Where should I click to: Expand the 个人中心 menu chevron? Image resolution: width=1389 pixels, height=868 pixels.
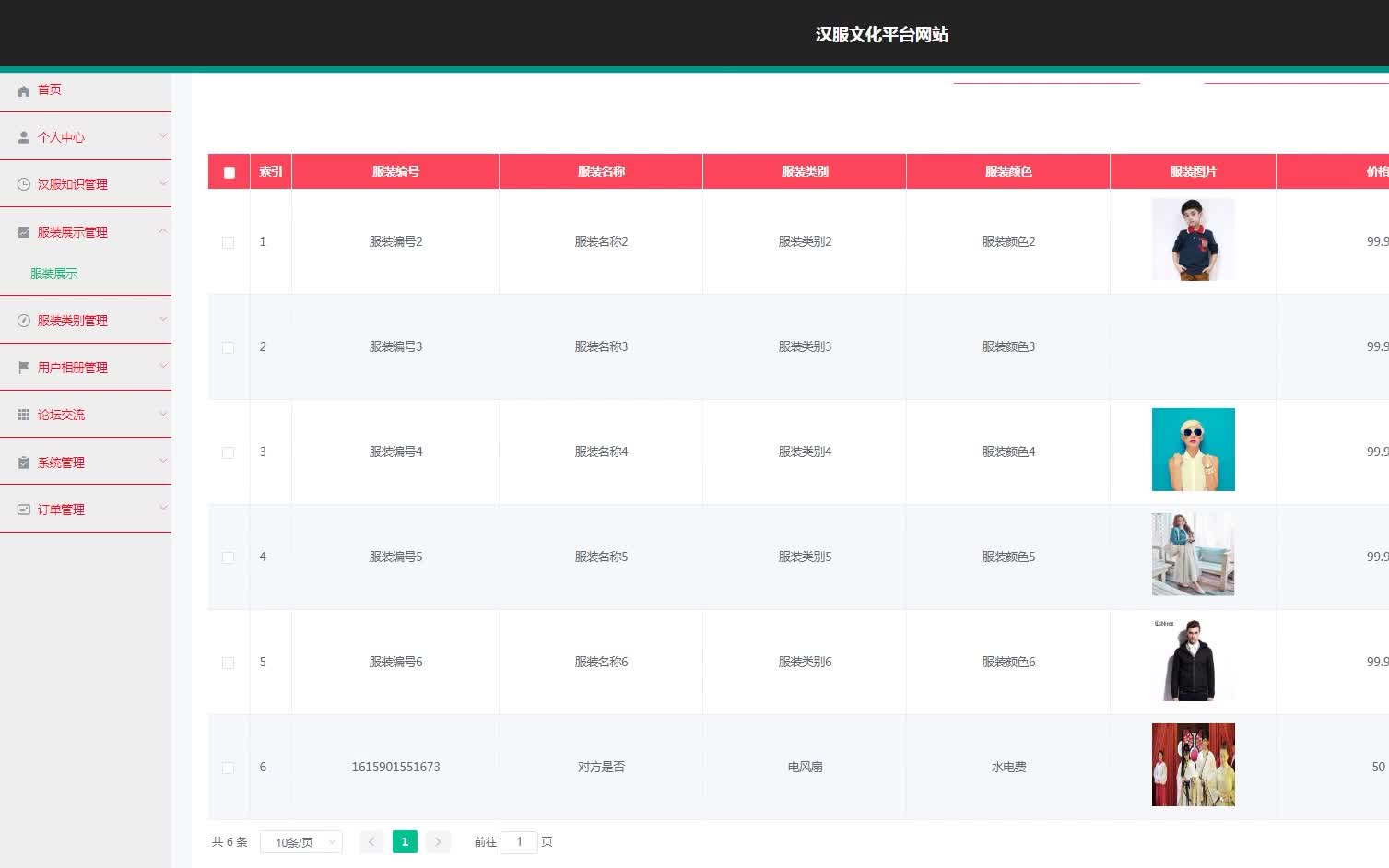coord(163,136)
